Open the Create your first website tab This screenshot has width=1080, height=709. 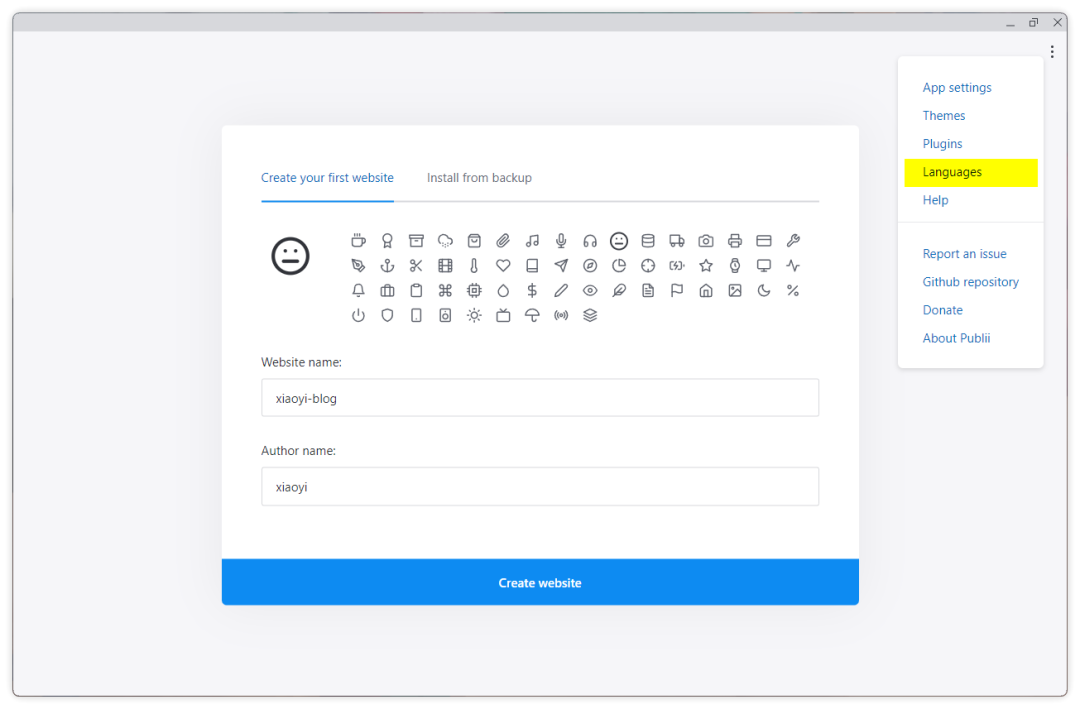pyautogui.click(x=327, y=178)
